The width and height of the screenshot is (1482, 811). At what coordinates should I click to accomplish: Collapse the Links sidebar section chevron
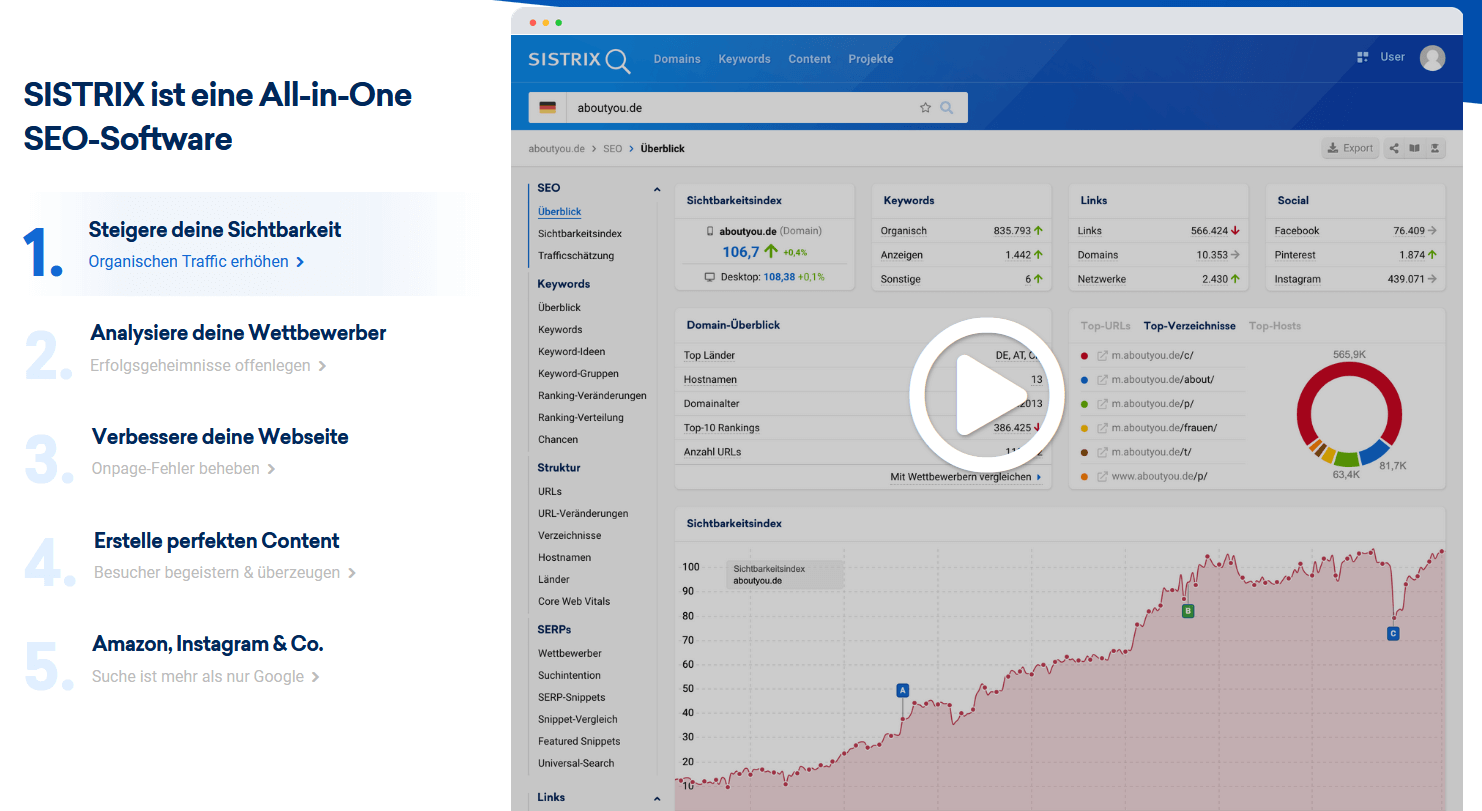click(x=657, y=798)
